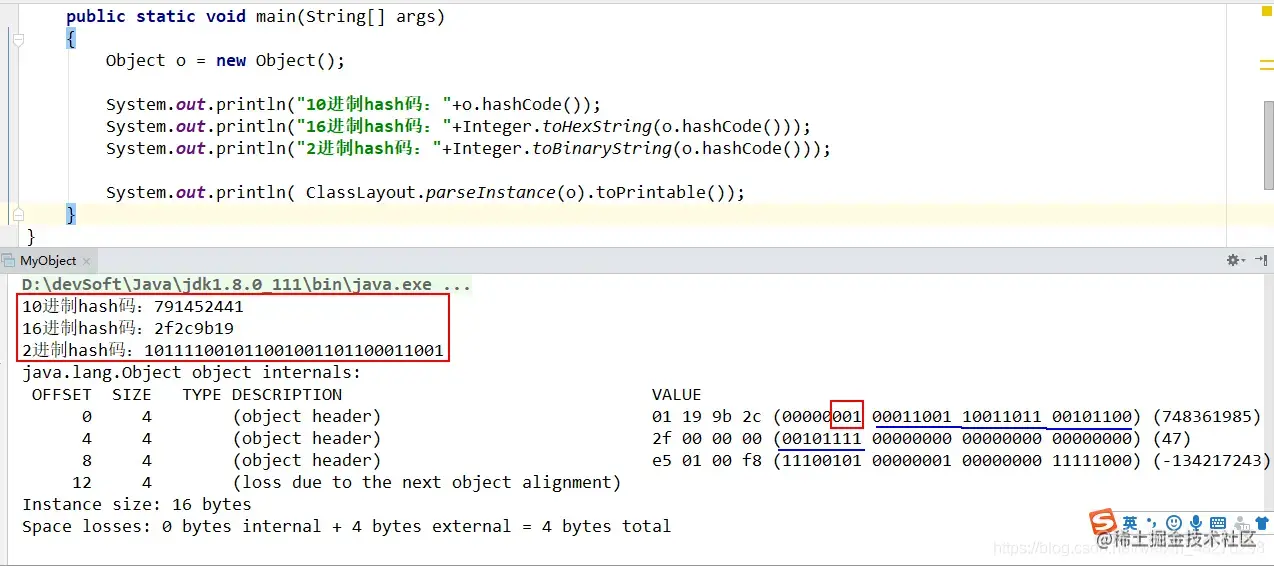Collapse the main method fold marker at opening brace
Viewport: 1274px width, 566px height.
(19, 39)
